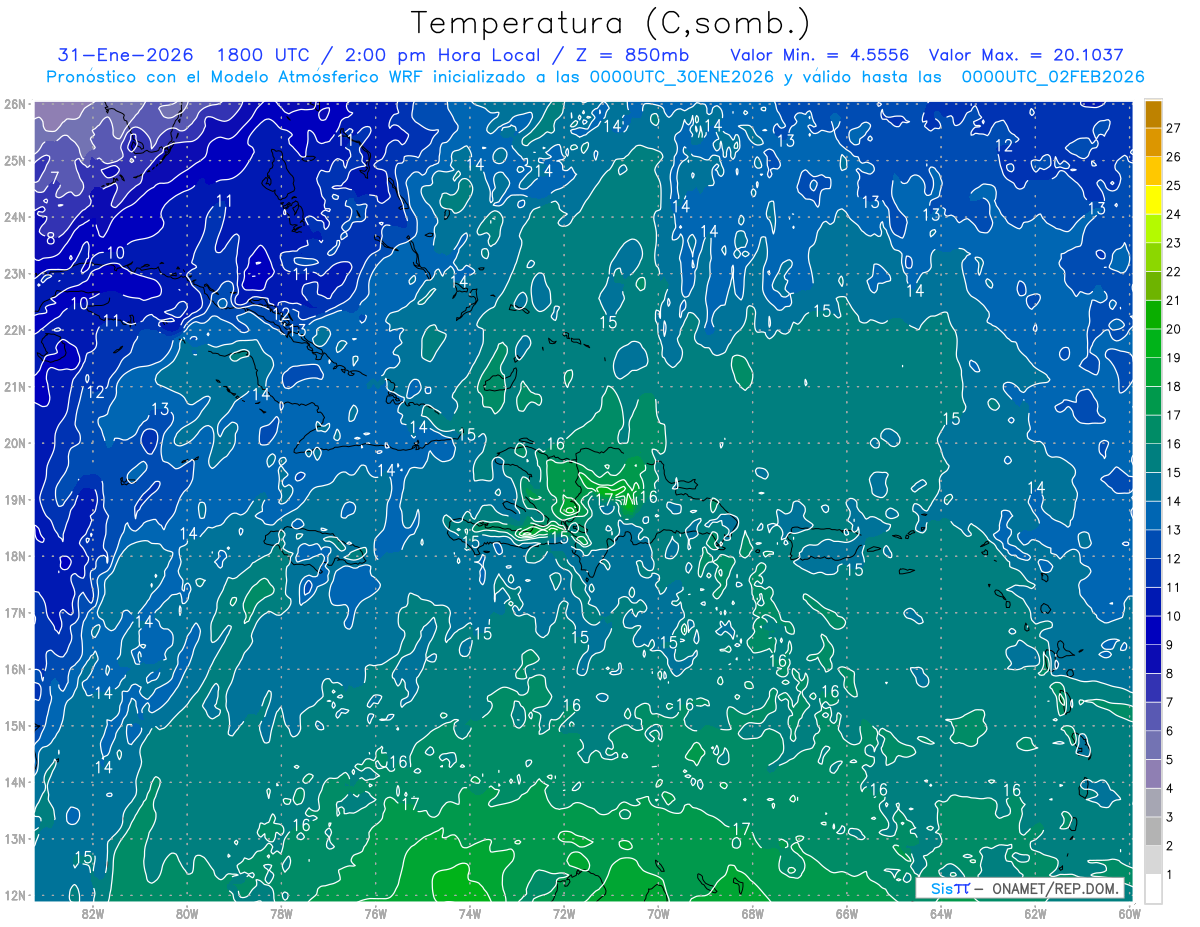Image resolution: width=1200 pixels, height=927 pixels.
Task: Click the 21N latitude axis label
Action: 15,386
